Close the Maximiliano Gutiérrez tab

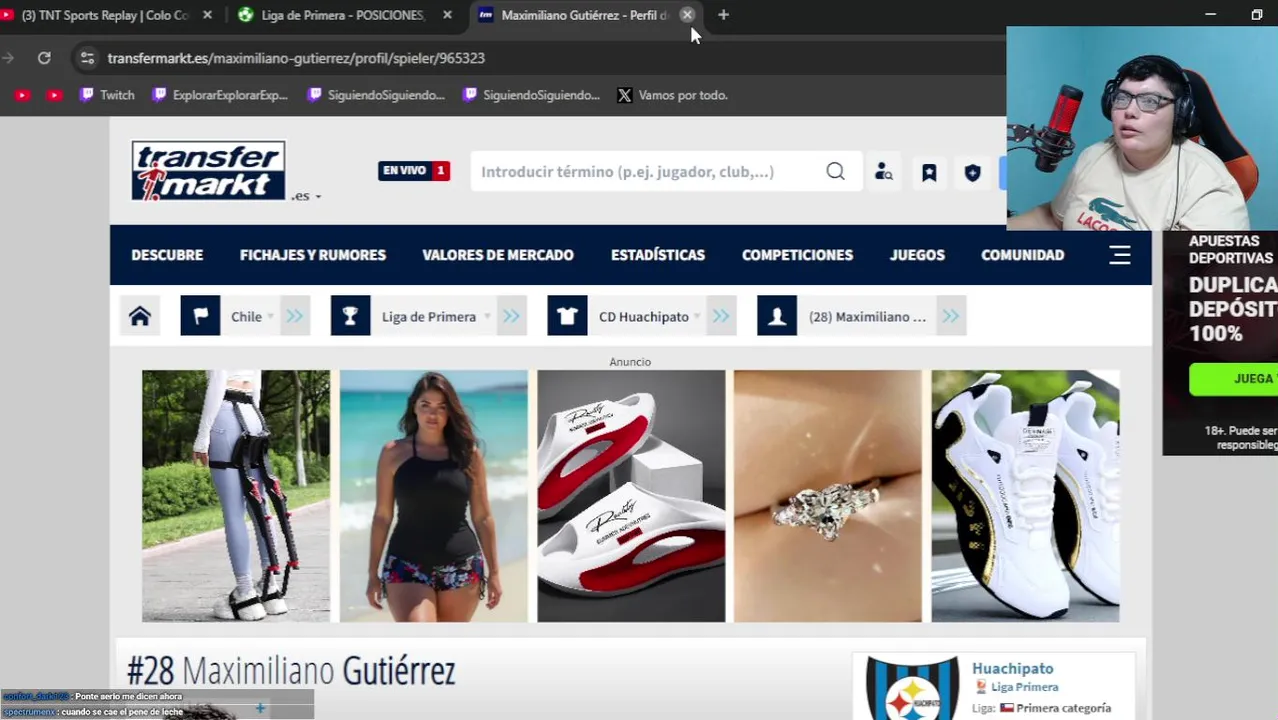(687, 15)
